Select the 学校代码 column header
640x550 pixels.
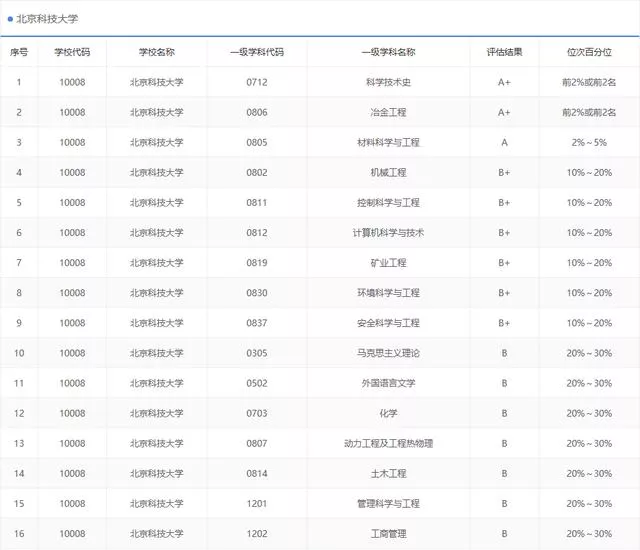pyautogui.click(x=72, y=52)
